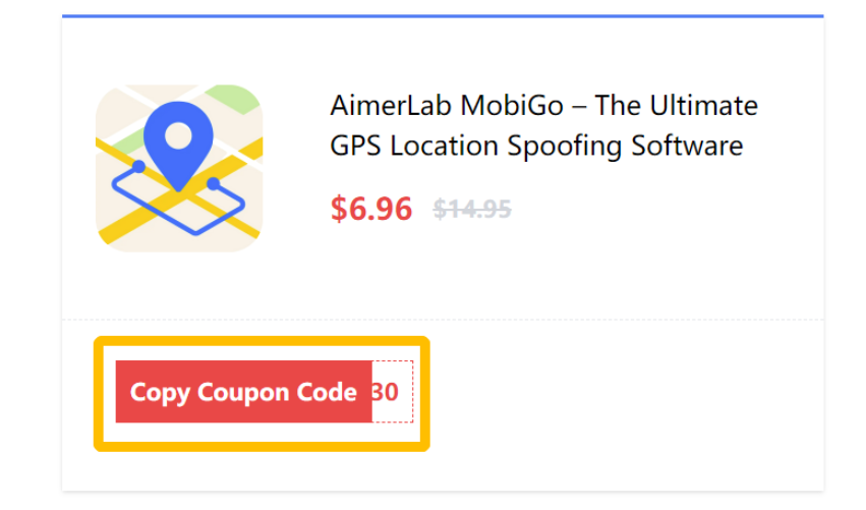
Task: Click the word Ultimate in the product title
Action: tap(704, 105)
